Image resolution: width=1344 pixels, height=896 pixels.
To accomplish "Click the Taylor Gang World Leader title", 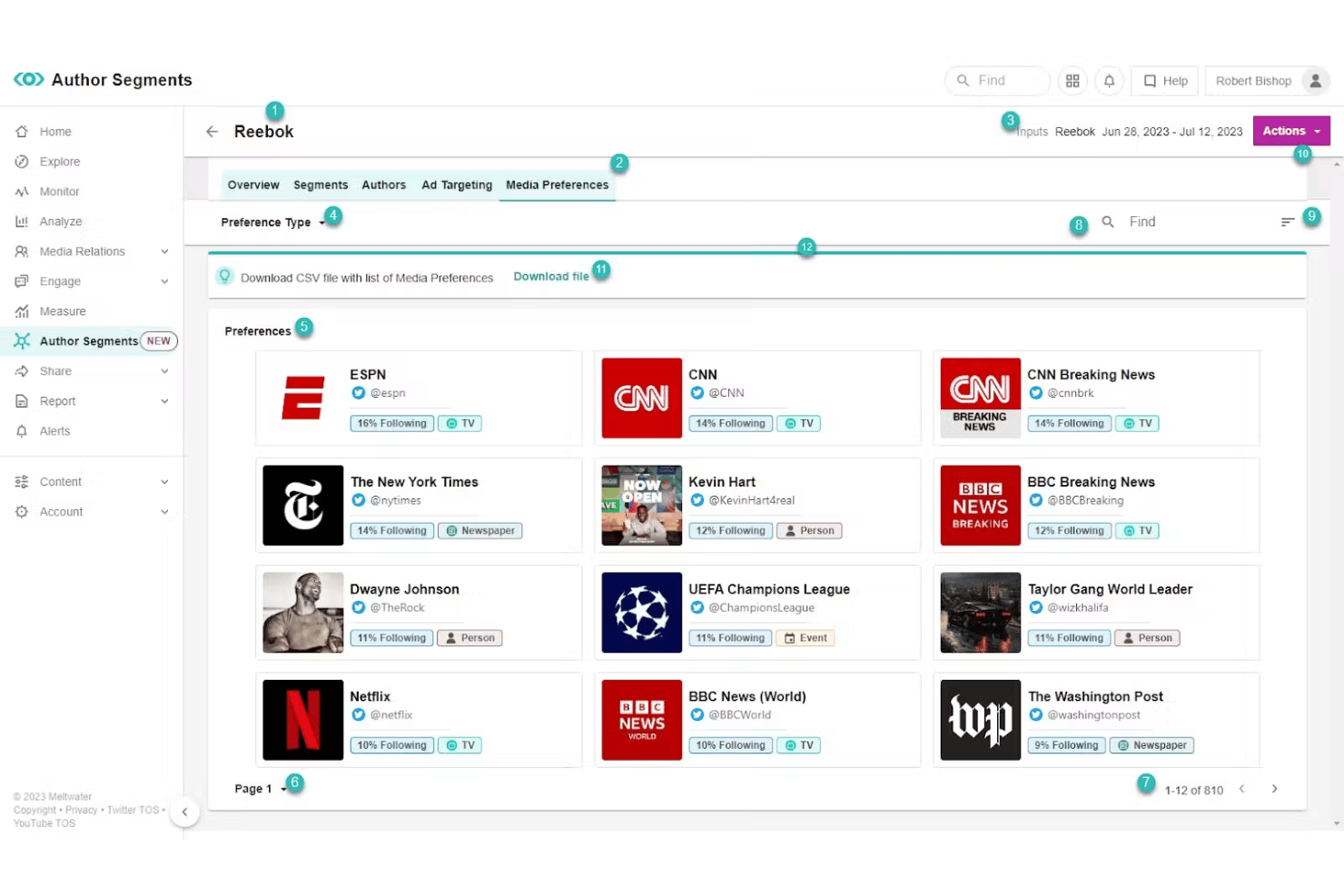I will click(1110, 589).
